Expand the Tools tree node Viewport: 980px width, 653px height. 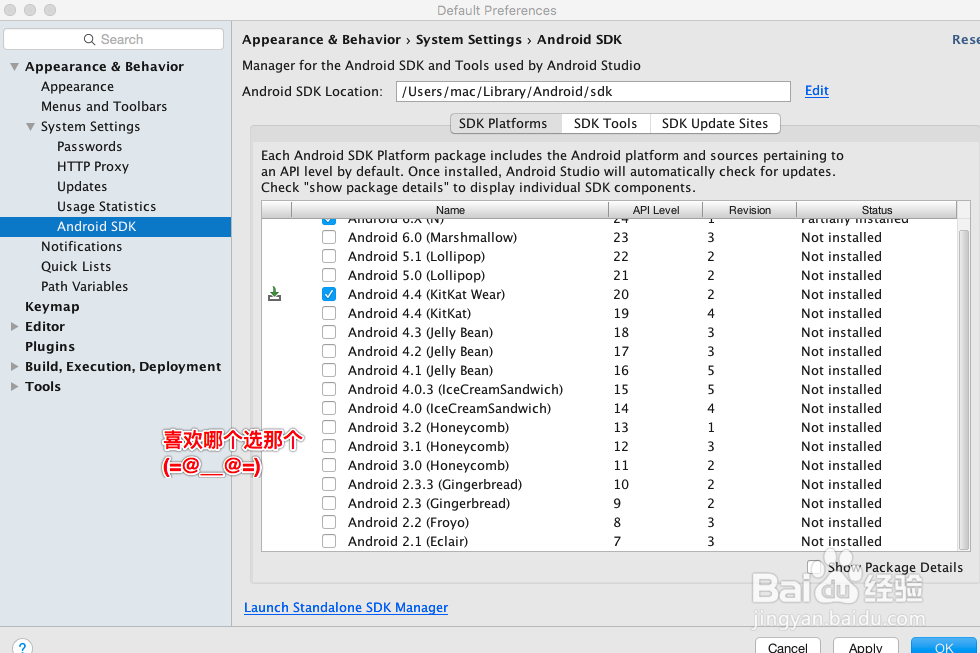click(14, 386)
